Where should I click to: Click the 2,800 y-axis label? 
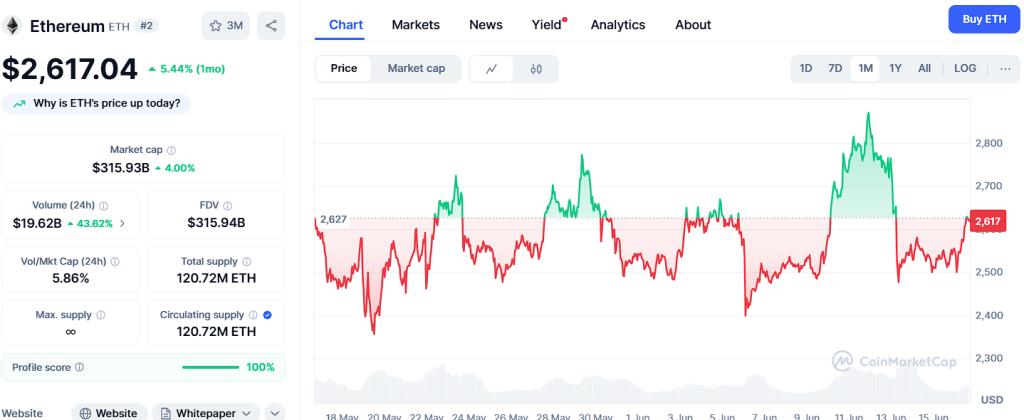989,143
